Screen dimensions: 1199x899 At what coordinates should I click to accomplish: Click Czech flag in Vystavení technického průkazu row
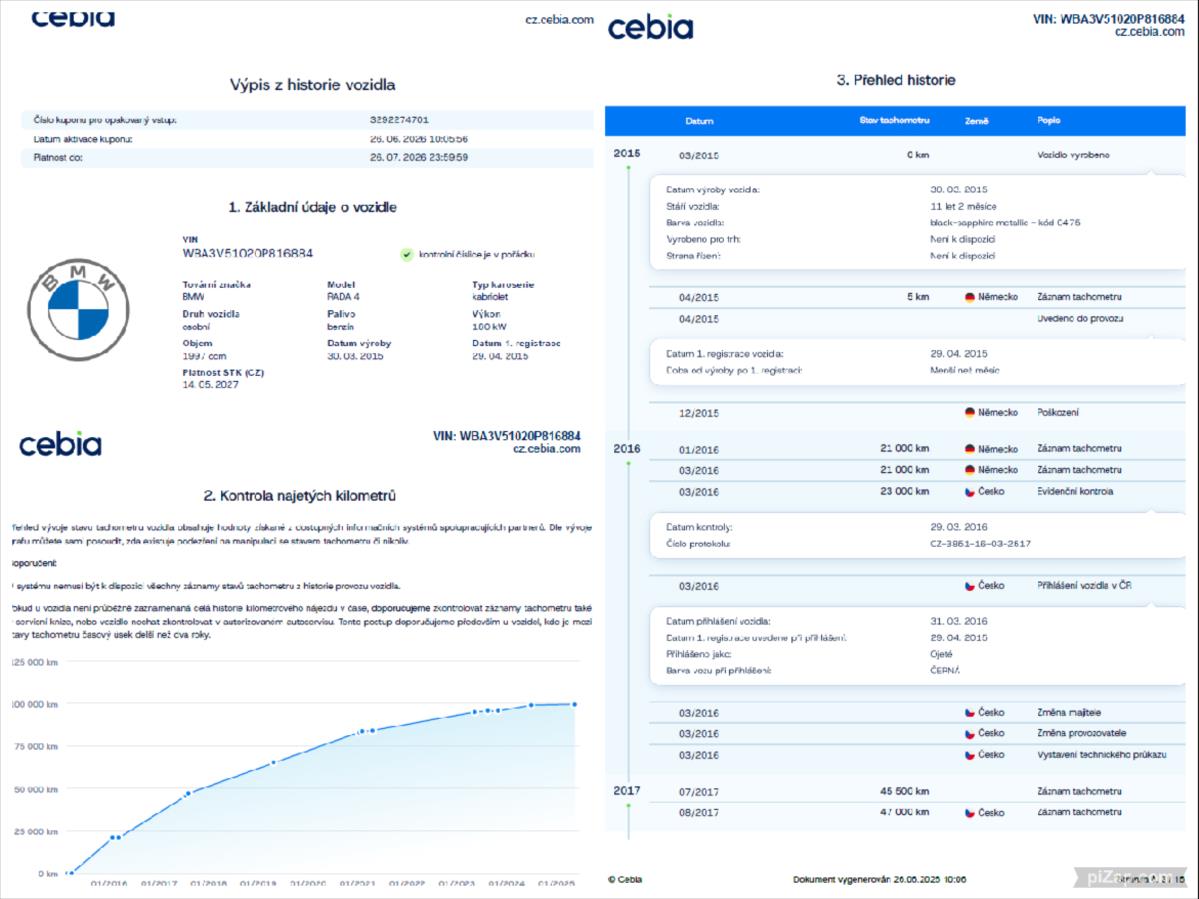click(970, 755)
